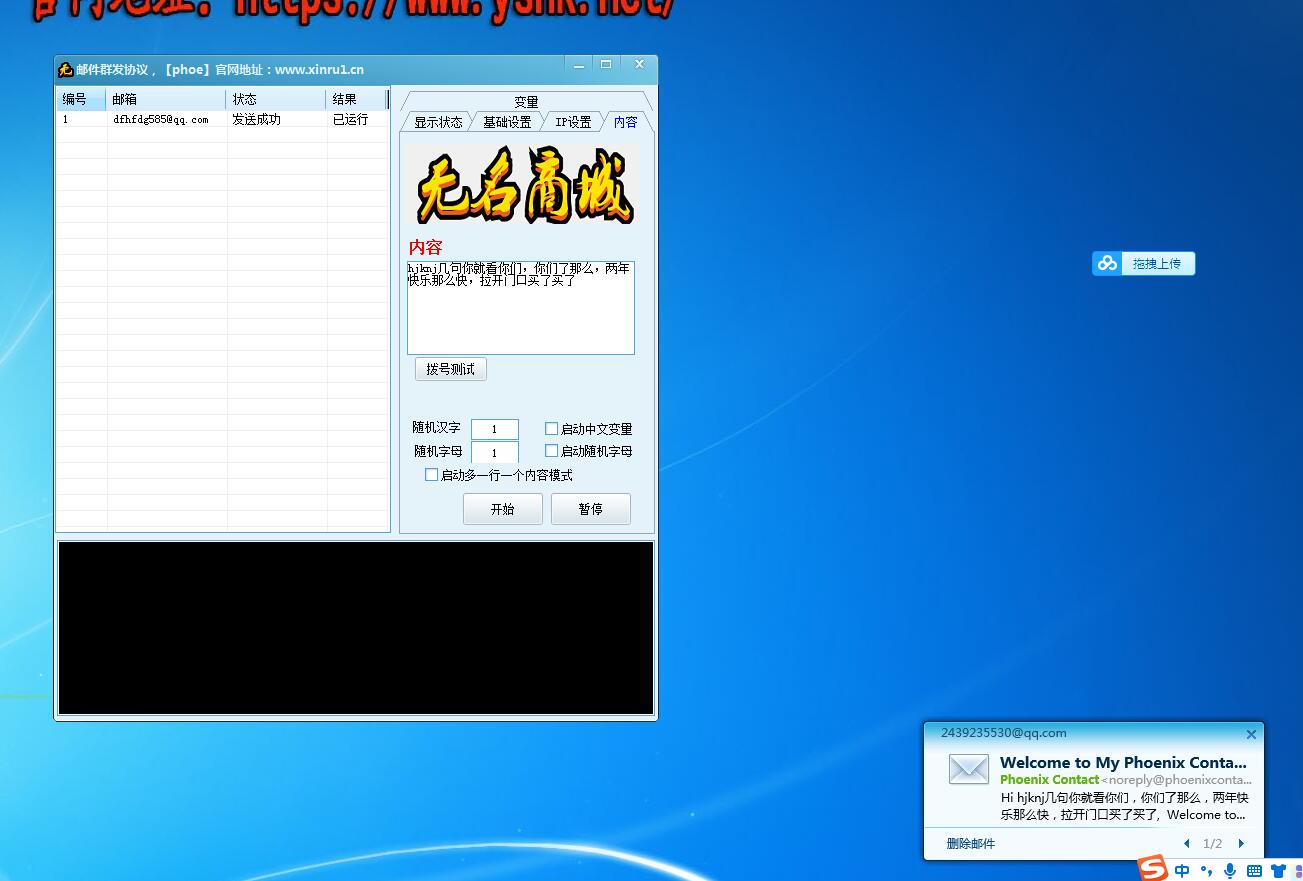1303x881 pixels.
Task: Click the Baidu cloud upload widget icon
Action: point(1107,263)
